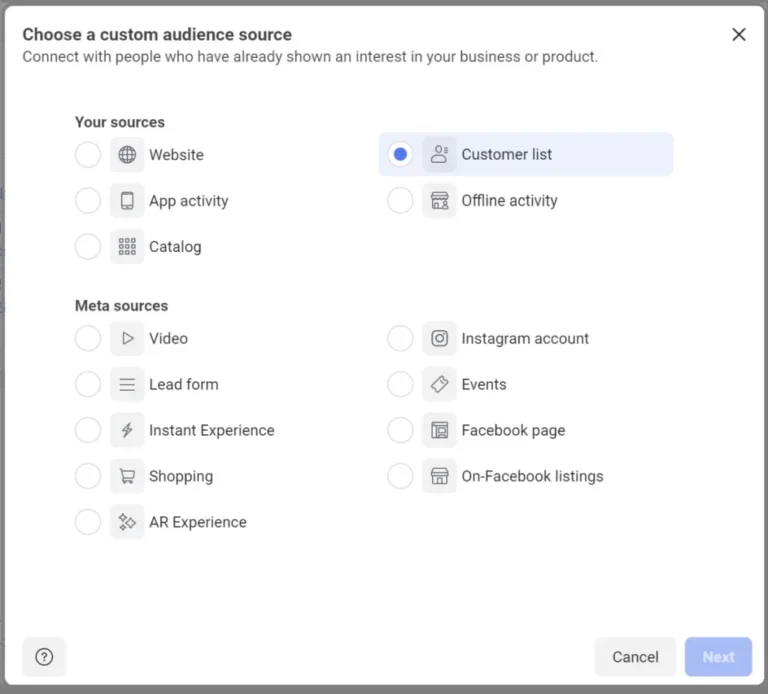Select the Lead form radio button
Image resolution: width=768 pixels, height=694 pixels.
click(88, 385)
